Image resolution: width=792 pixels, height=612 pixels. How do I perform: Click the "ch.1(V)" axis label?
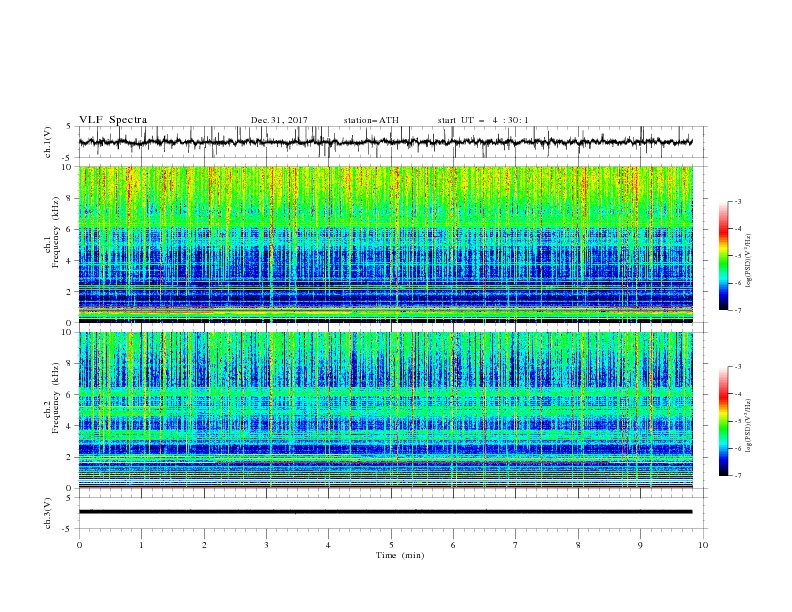[x=48, y=142]
